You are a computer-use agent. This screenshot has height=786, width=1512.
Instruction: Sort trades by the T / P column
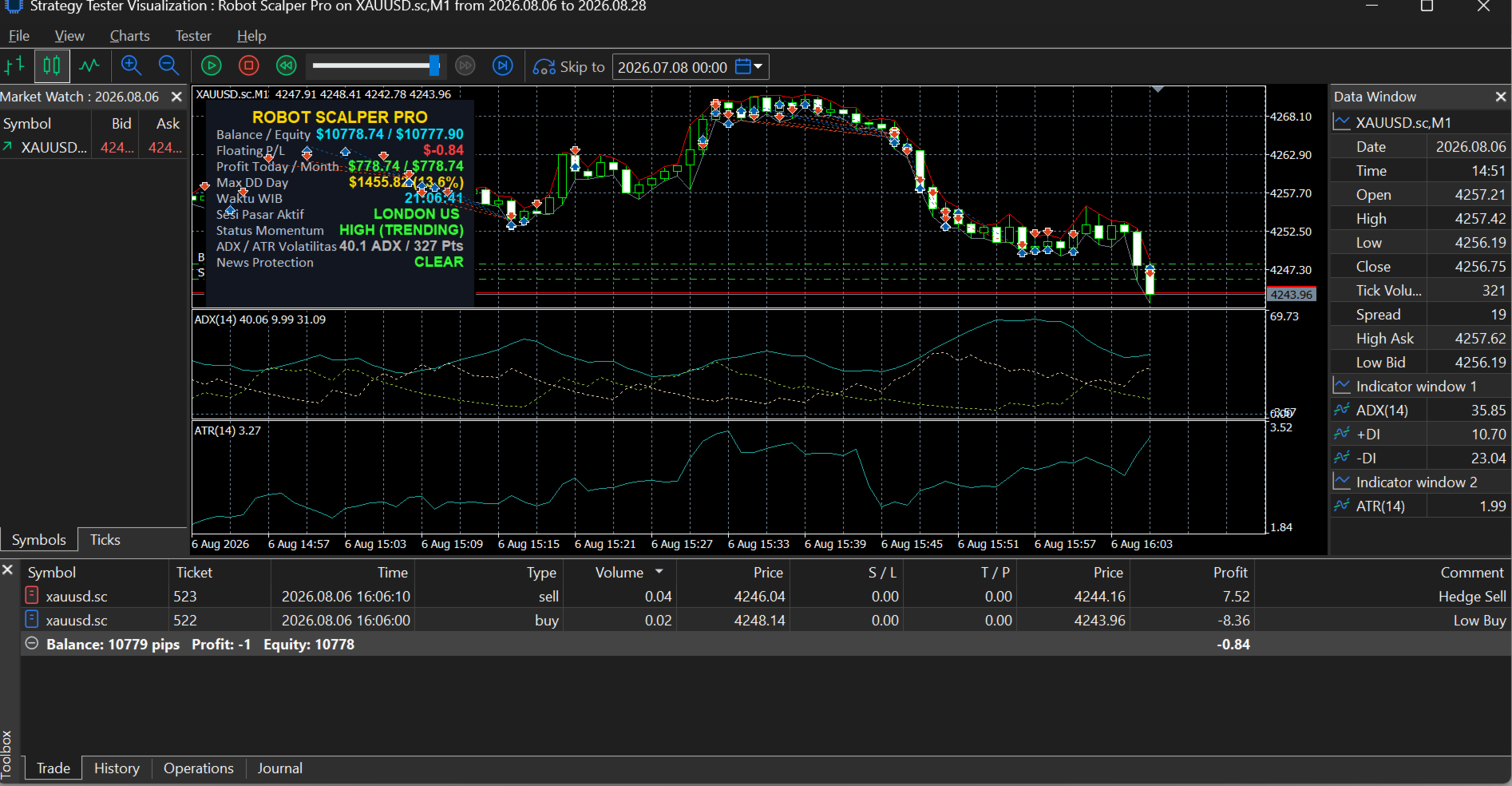pos(960,573)
